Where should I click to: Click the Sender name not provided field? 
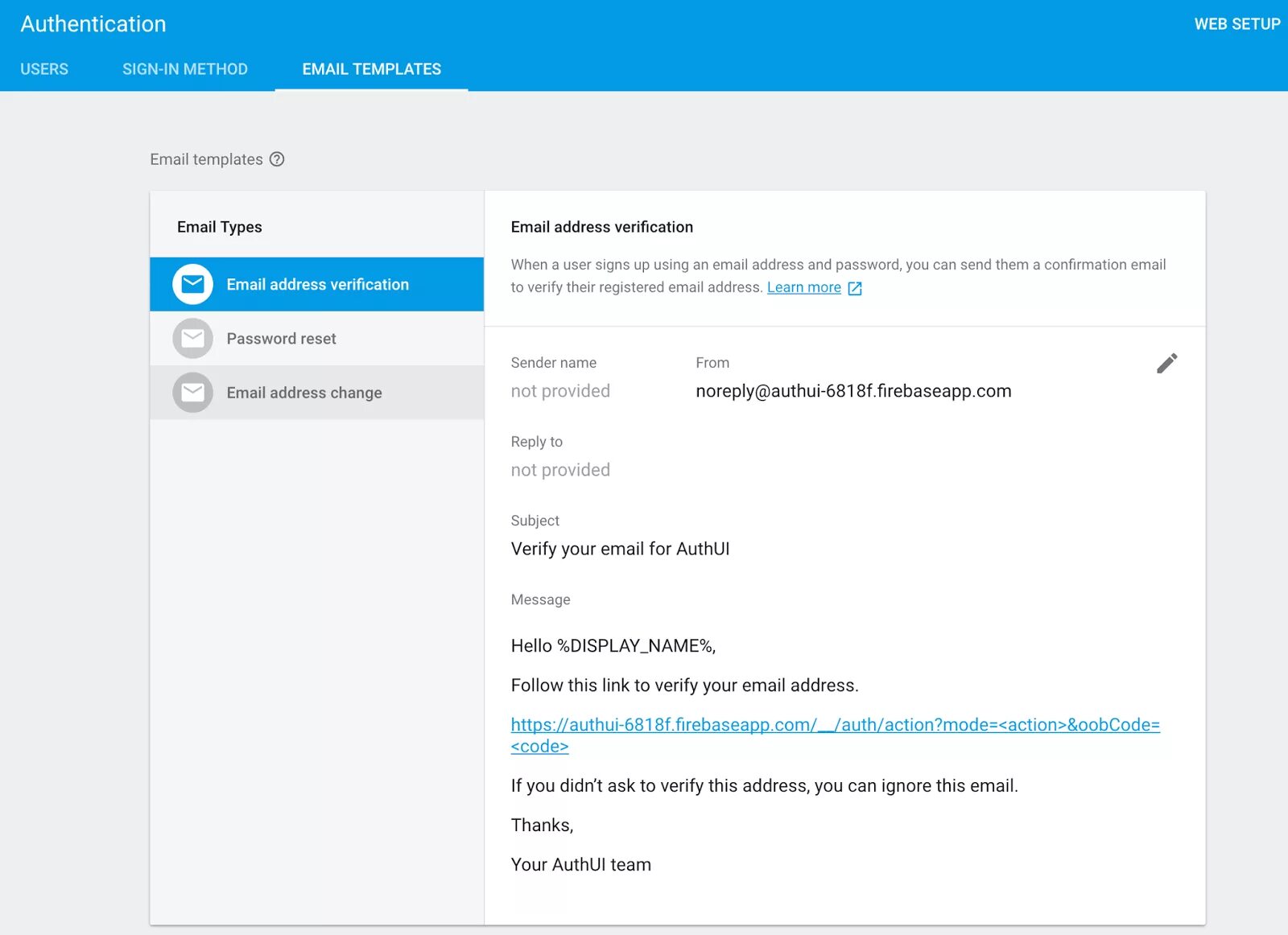point(560,391)
